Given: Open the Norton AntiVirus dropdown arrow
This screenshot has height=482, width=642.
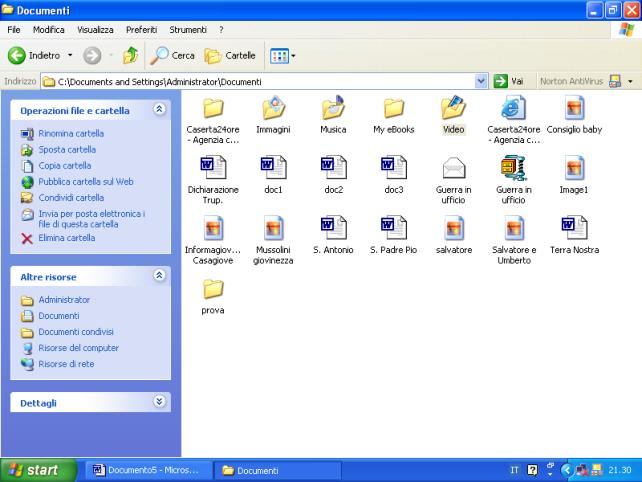Looking at the screenshot, I should pos(630,81).
